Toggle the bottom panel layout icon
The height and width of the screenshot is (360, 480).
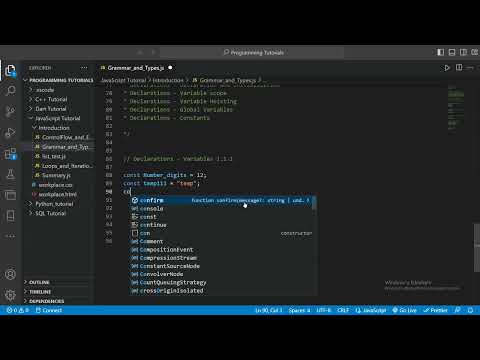click(452, 52)
